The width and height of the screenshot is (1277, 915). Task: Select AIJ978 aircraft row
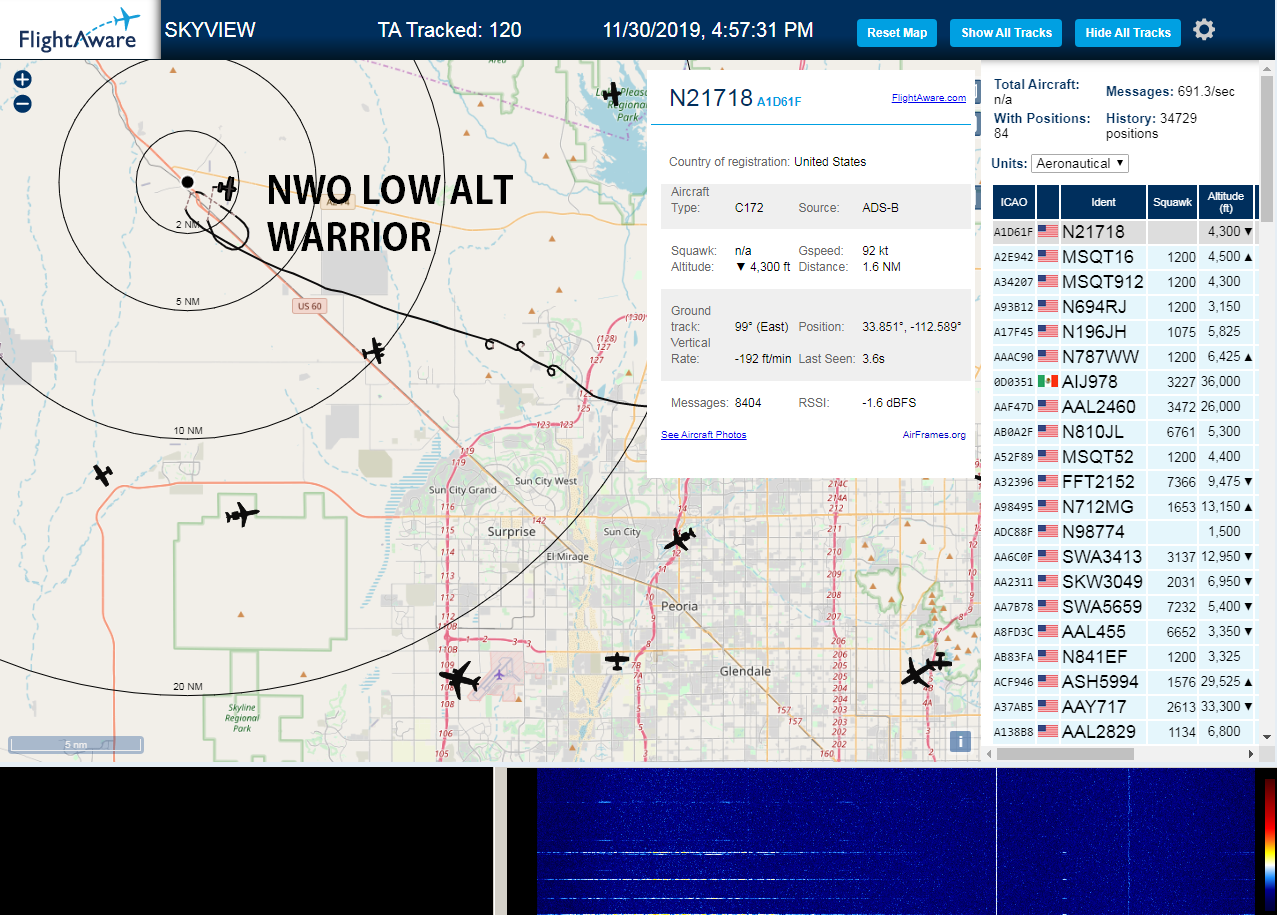[x=1123, y=382]
